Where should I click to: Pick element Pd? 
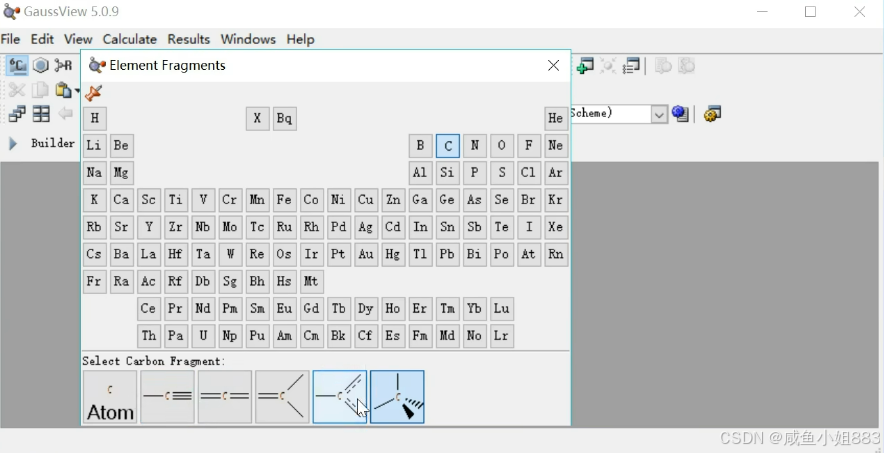pos(339,227)
